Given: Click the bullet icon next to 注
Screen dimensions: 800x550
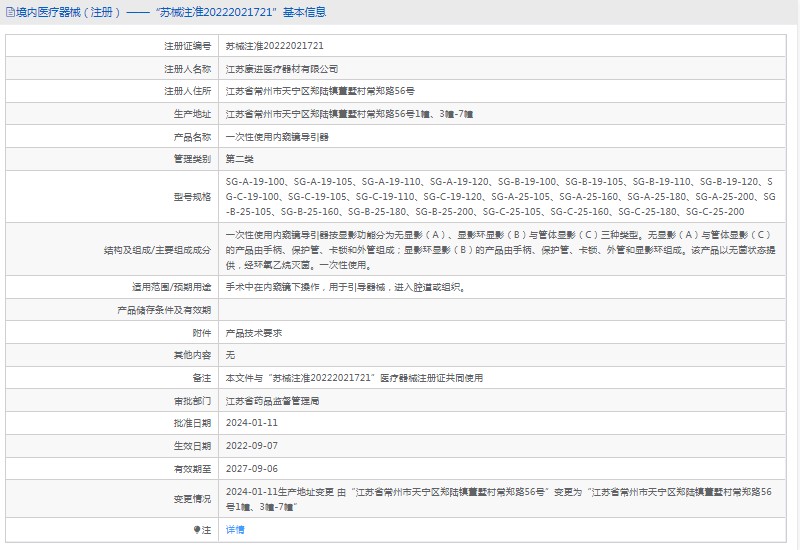Looking at the screenshot, I should point(197,530).
